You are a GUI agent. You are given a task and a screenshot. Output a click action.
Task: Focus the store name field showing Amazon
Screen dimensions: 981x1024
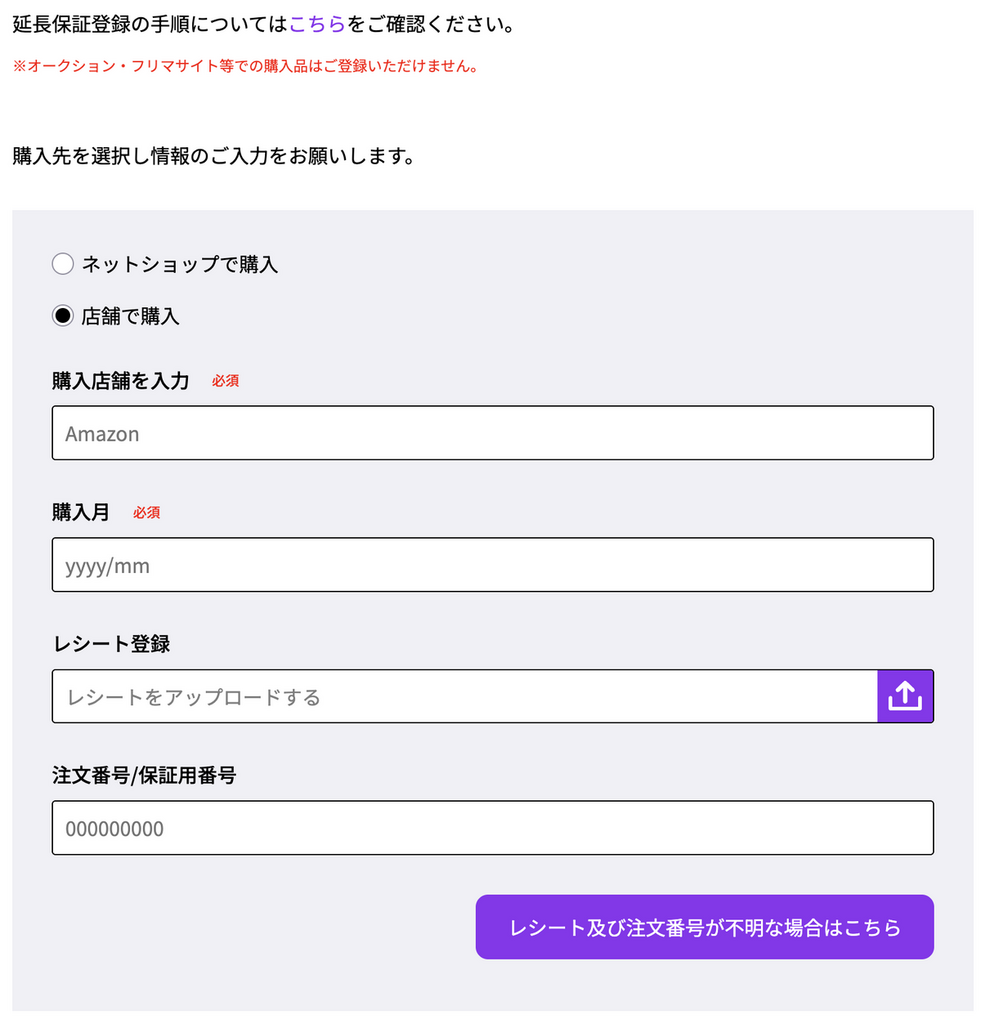pyautogui.click(x=492, y=433)
